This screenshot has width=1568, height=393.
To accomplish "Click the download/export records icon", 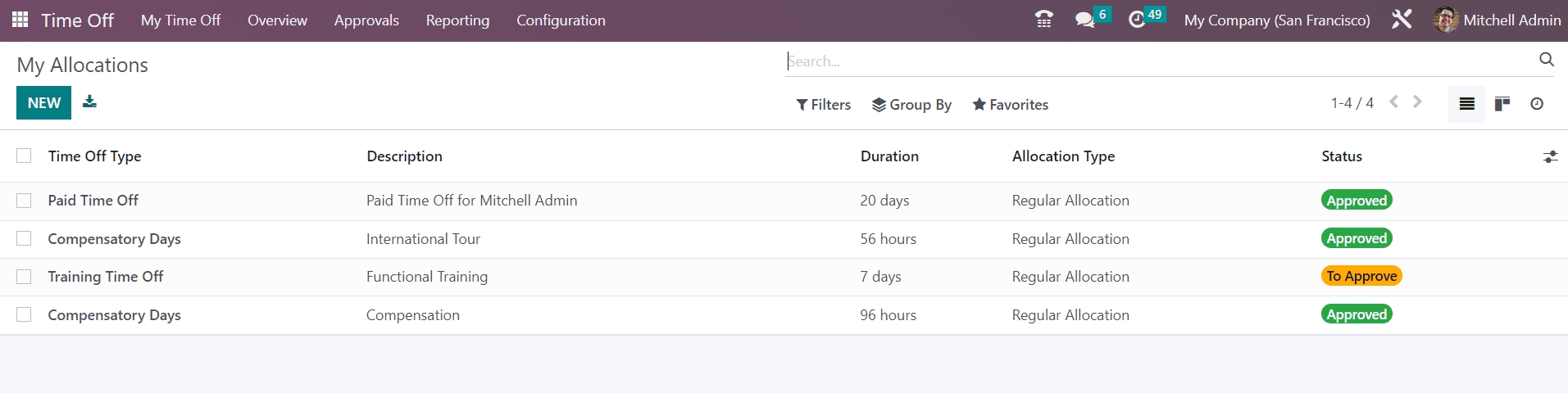I will [x=89, y=102].
